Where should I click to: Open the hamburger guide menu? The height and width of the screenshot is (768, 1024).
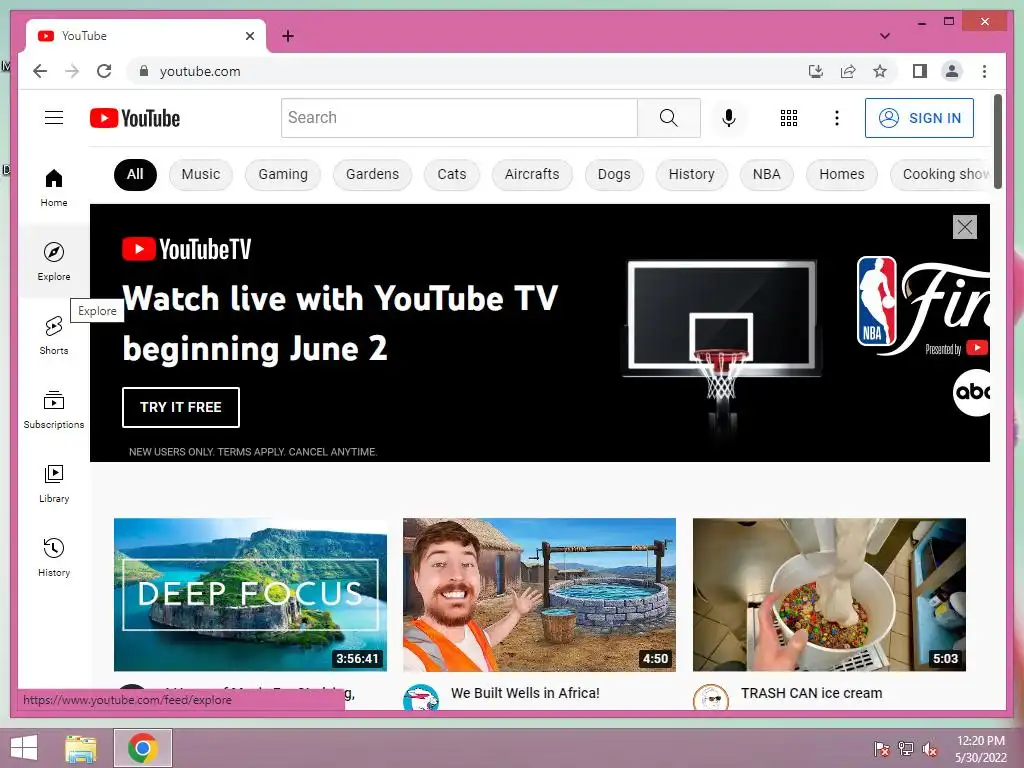click(54, 118)
